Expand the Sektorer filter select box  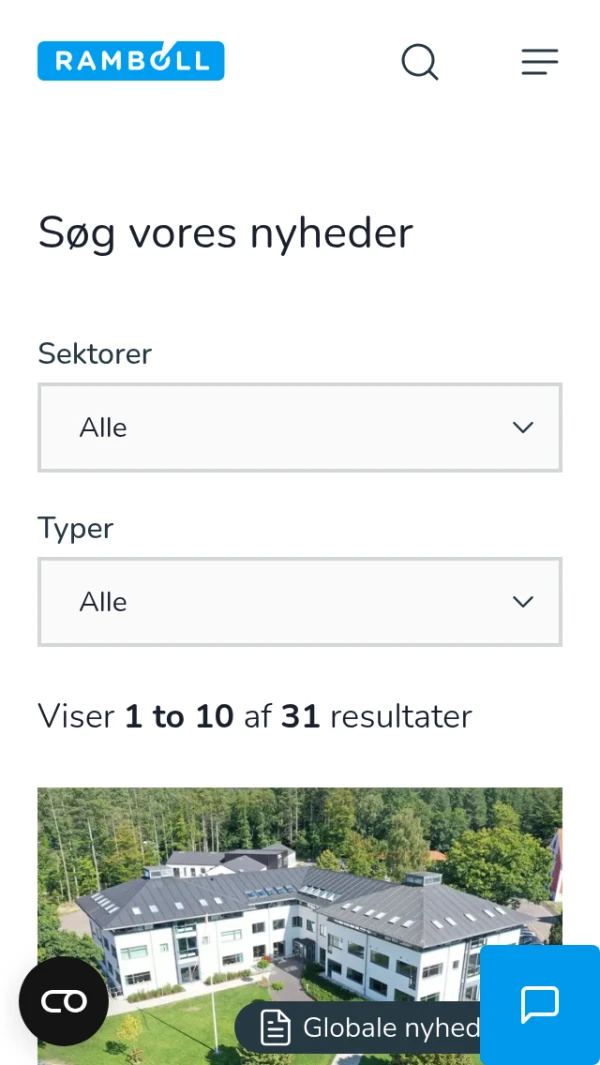coord(300,428)
